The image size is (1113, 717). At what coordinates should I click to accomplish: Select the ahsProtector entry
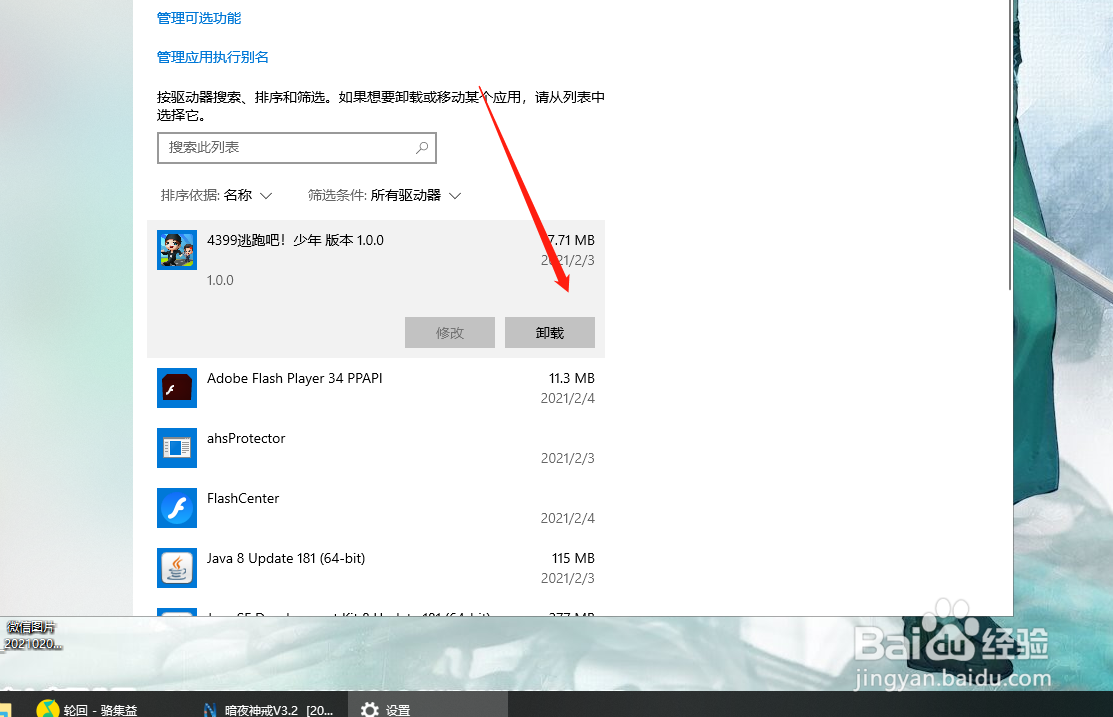pos(375,448)
